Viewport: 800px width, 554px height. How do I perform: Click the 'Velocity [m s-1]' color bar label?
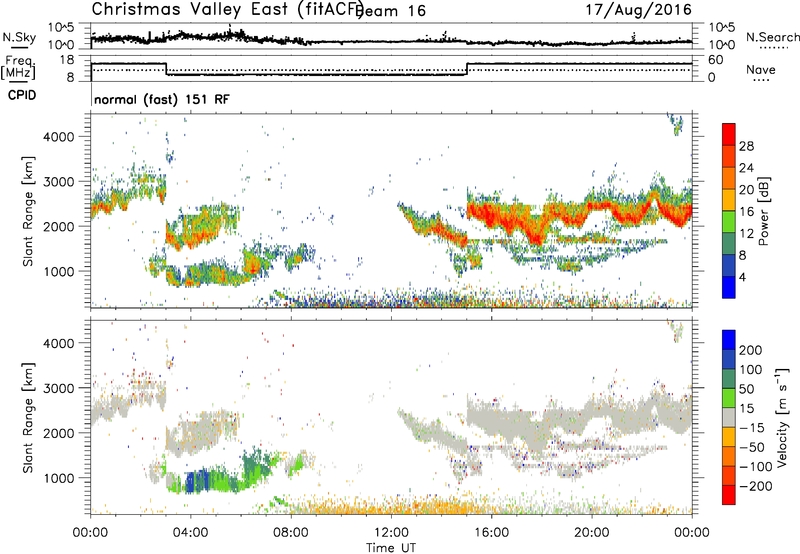point(781,417)
